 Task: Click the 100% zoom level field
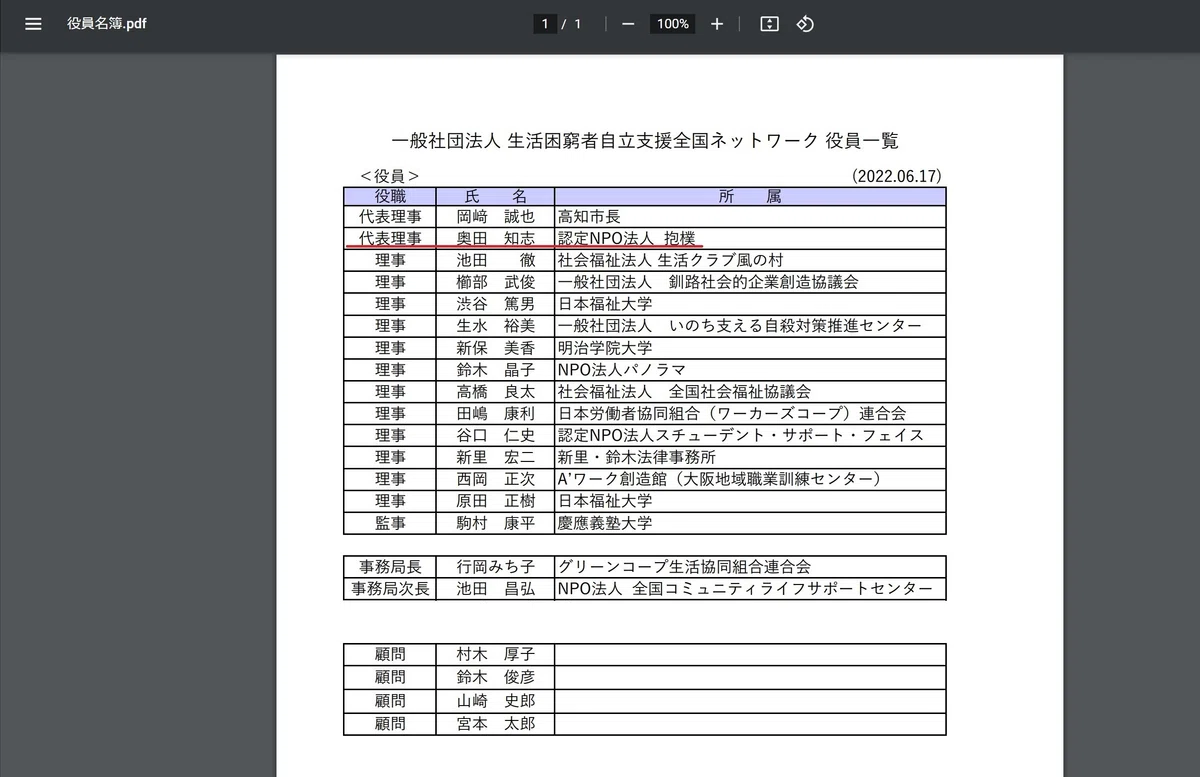coord(673,24)
